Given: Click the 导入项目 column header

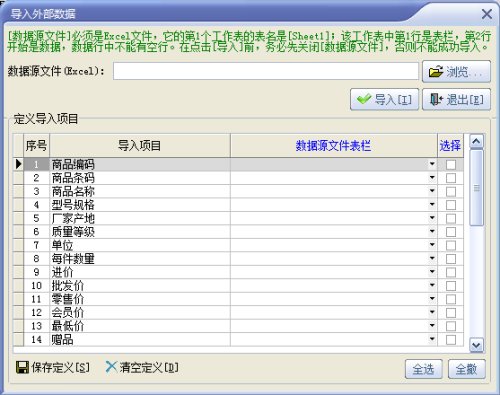Looking at the screenshot, I should click(140, 146).
